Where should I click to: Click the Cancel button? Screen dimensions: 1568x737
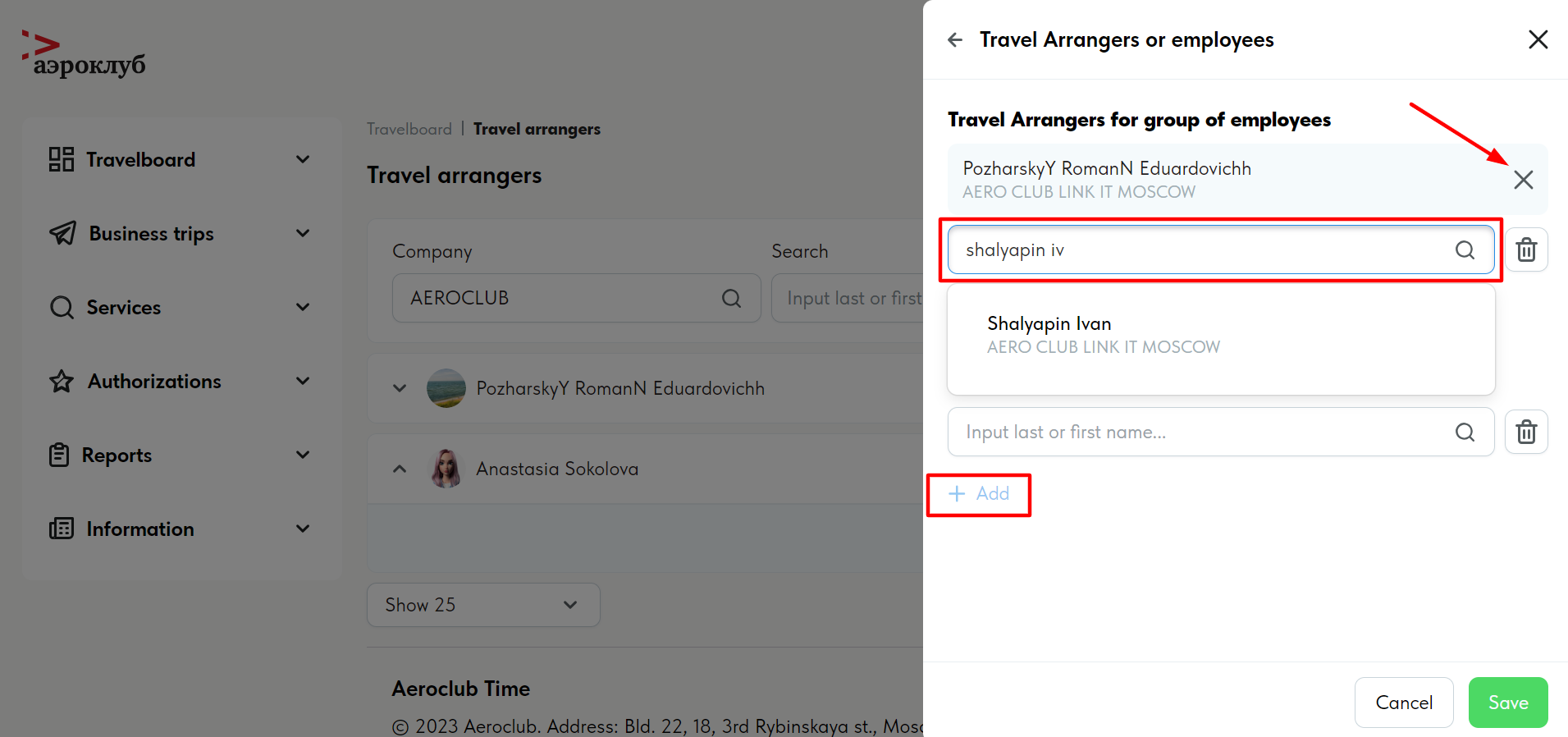1403,703
